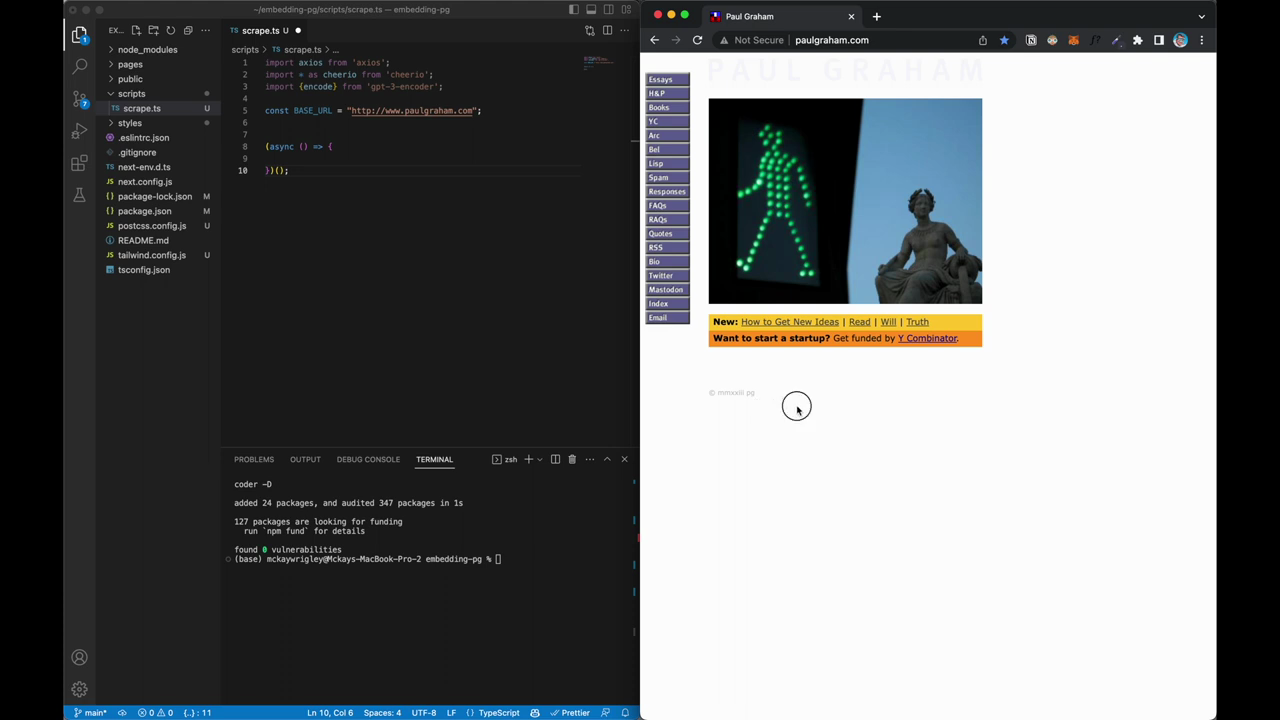Screen dimensions: 1280x720
Task: Create a new folder in Explorer
Action: [x=153, y=31]
